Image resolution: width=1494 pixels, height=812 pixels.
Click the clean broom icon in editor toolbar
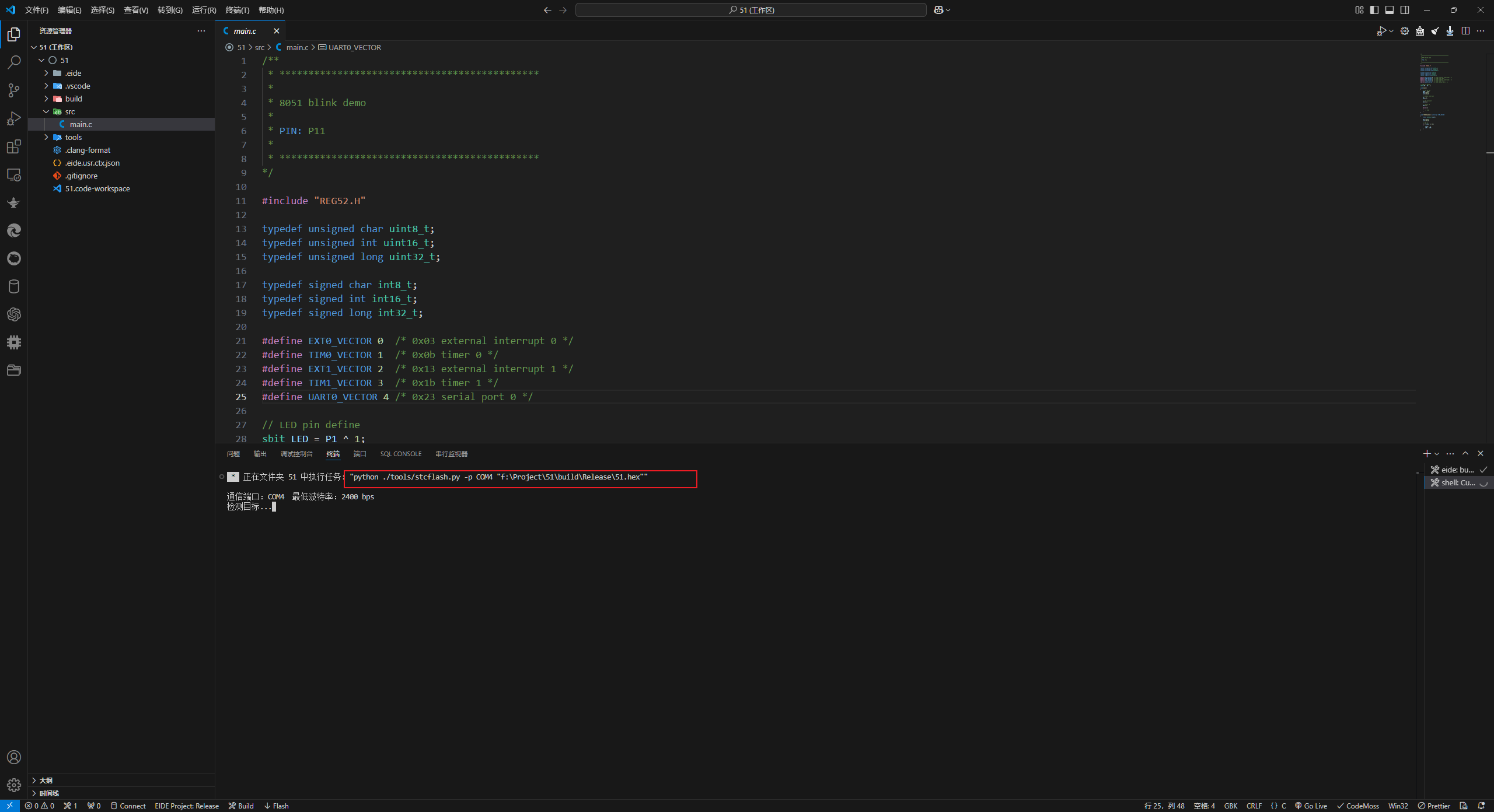[1435, 31]
